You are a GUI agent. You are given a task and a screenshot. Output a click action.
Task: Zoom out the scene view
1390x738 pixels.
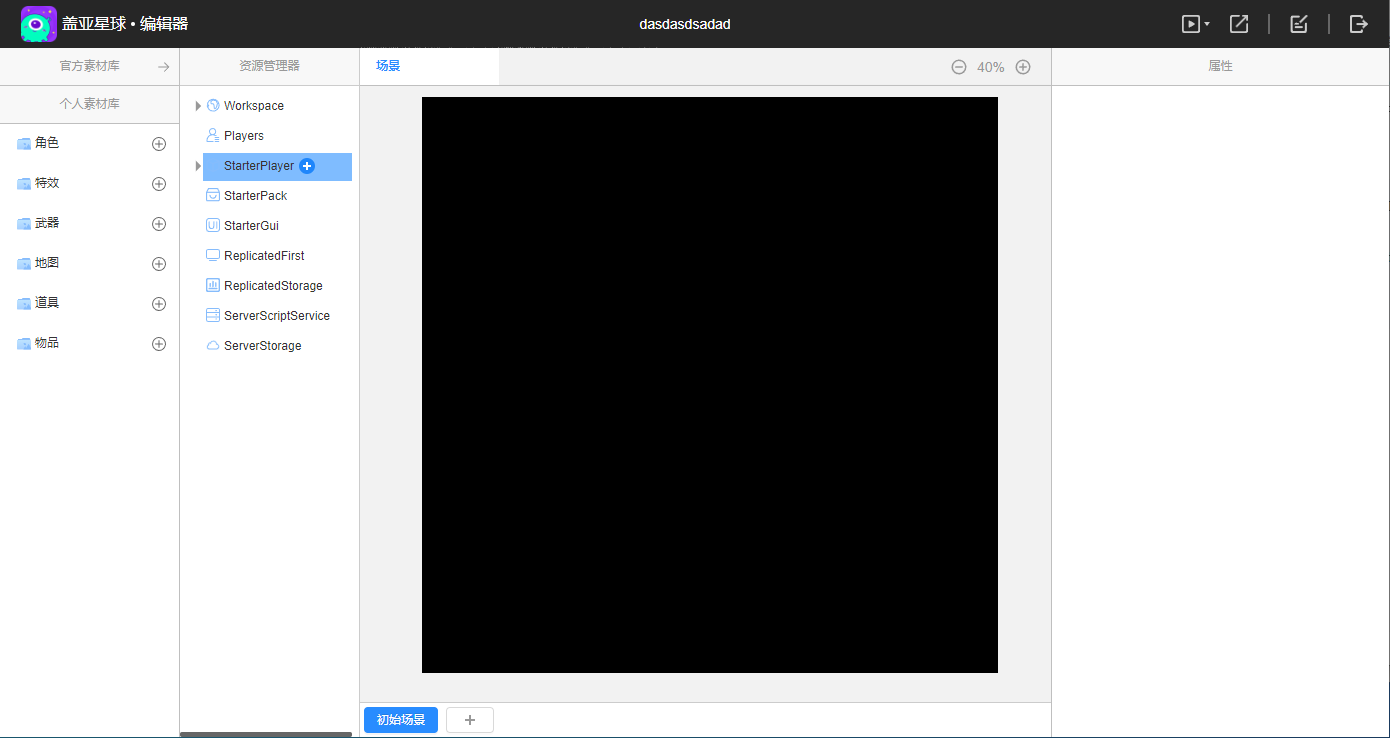coord(959,67)
